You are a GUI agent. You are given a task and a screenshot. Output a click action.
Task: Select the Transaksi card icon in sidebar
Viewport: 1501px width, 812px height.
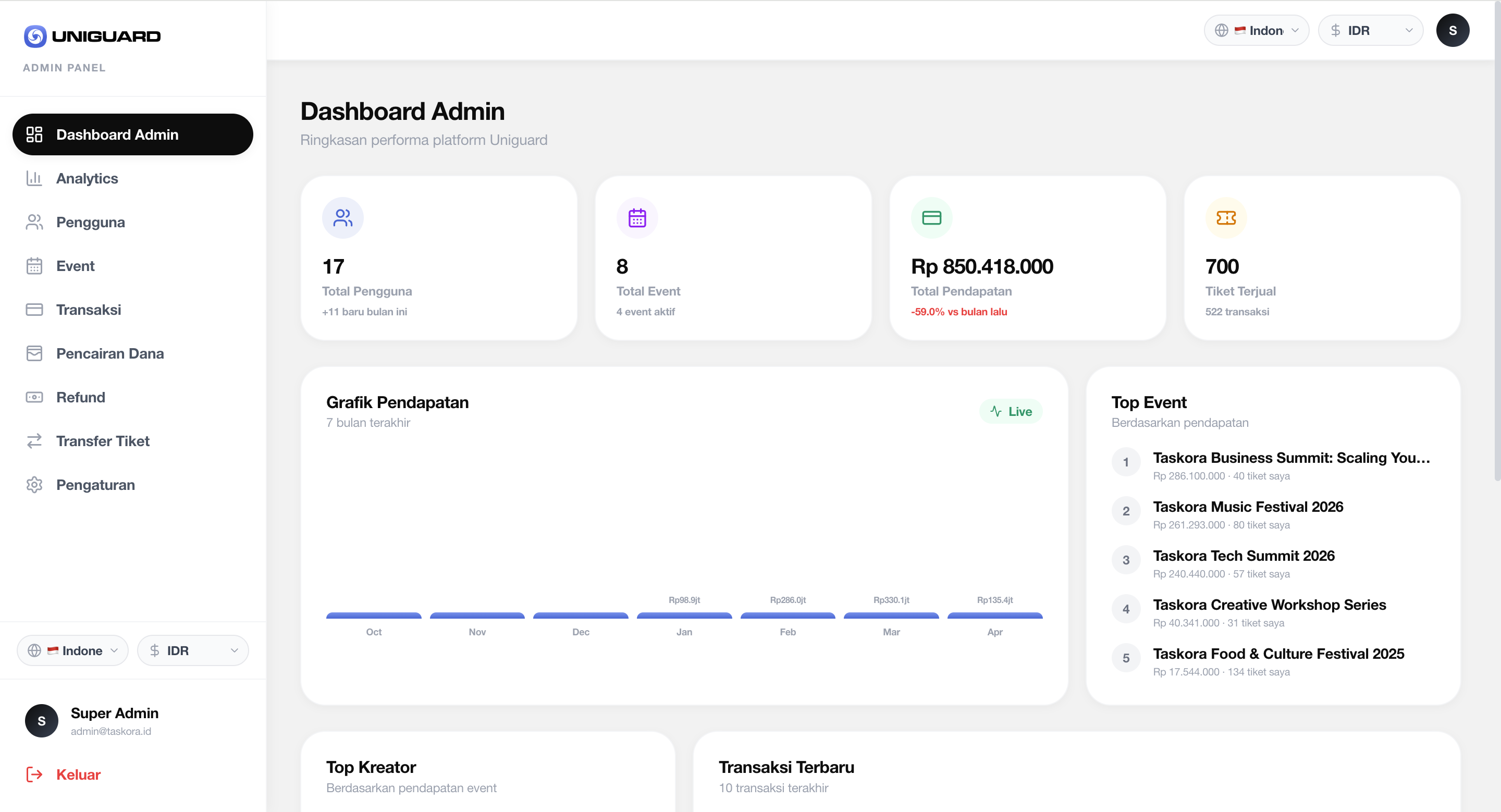coord(34,309)
